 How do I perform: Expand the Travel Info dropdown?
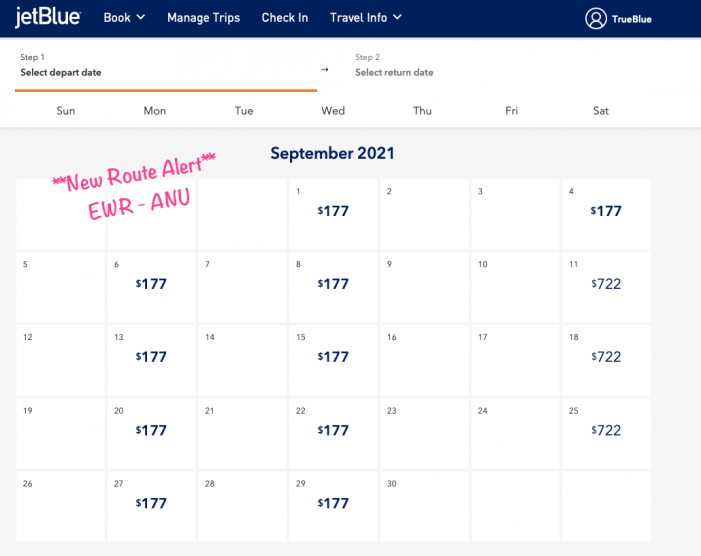click(366, 17)
